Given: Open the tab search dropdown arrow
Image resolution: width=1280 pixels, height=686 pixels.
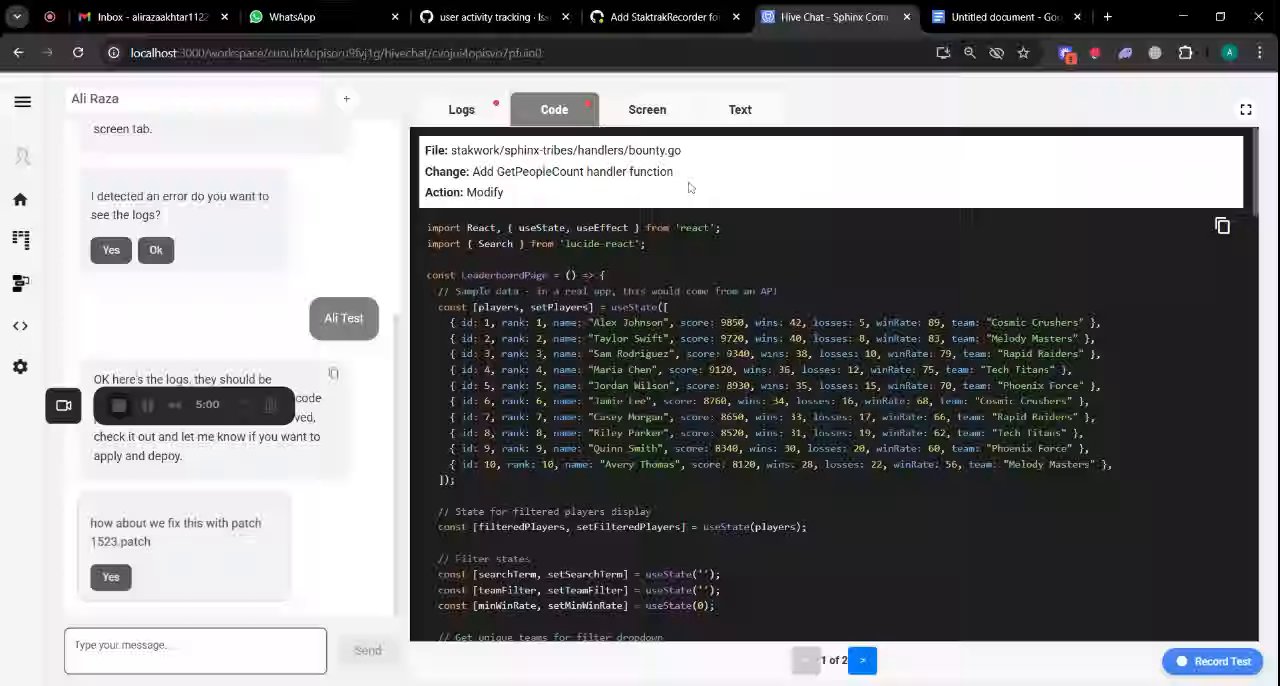Looking at the screenshot, I should click(17, 17).
